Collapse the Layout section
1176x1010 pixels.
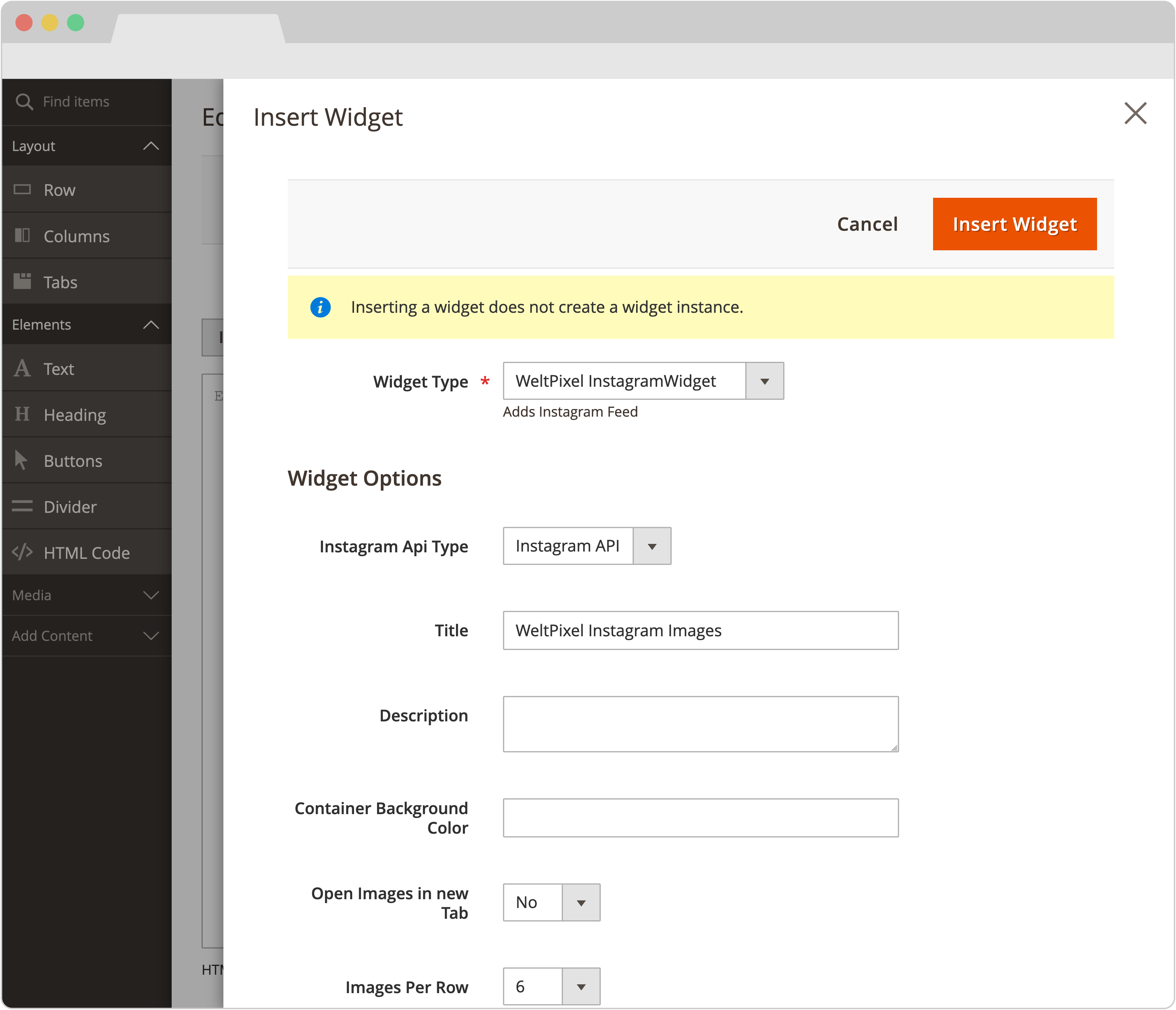coord(151,146)
